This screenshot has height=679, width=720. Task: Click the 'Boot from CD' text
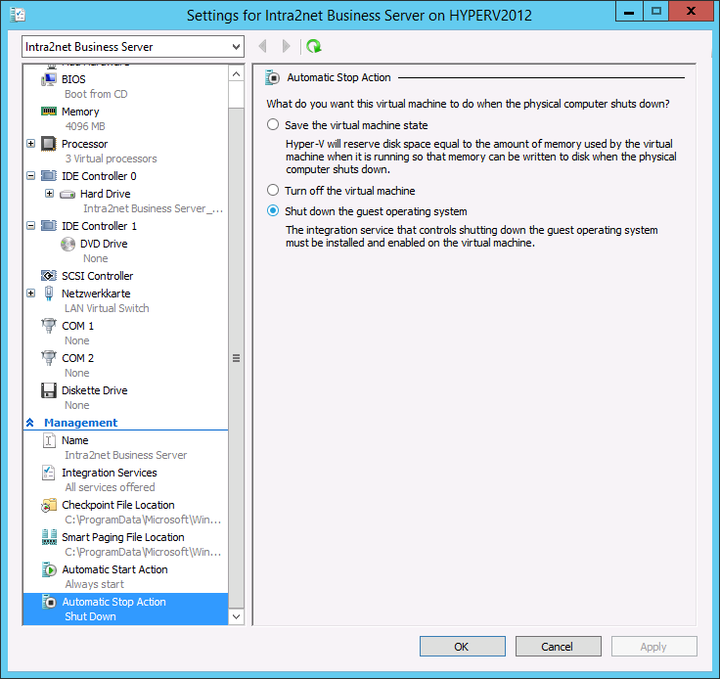(x=96, y=94)
